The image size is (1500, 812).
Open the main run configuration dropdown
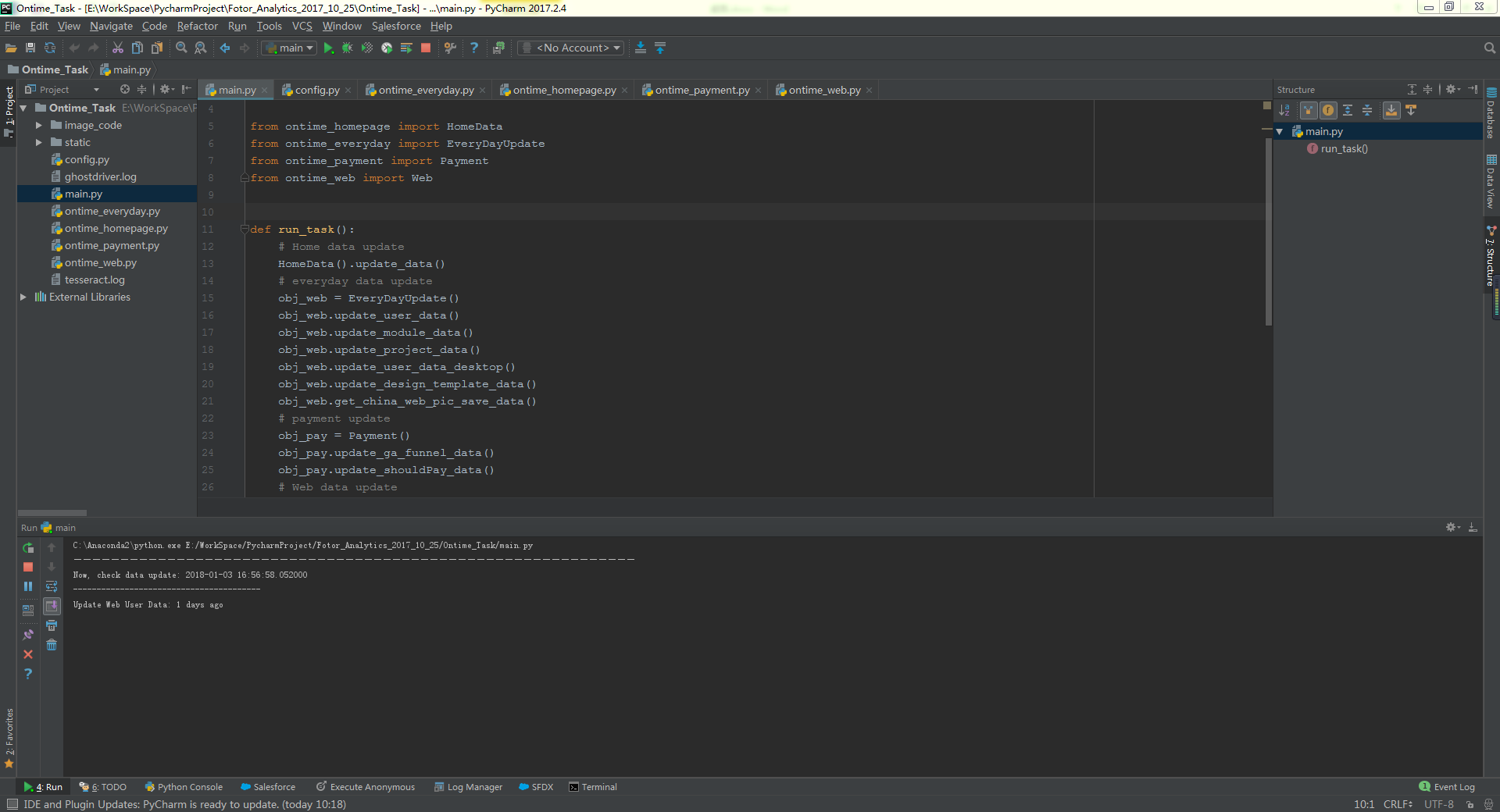pos(290,48)
